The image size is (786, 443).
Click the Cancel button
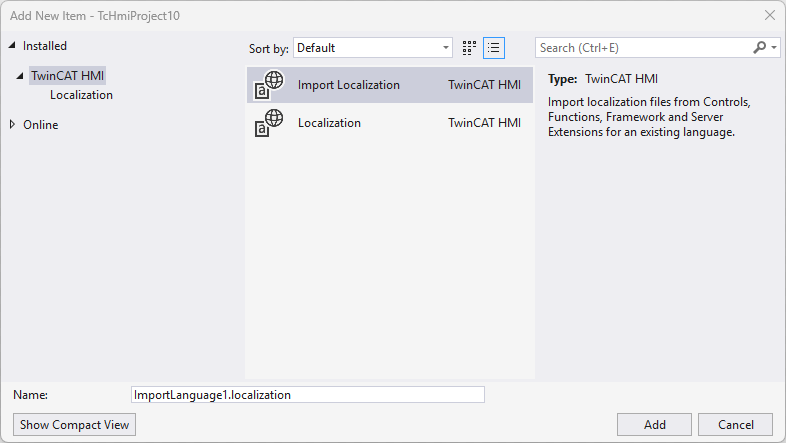pos(735,424)
